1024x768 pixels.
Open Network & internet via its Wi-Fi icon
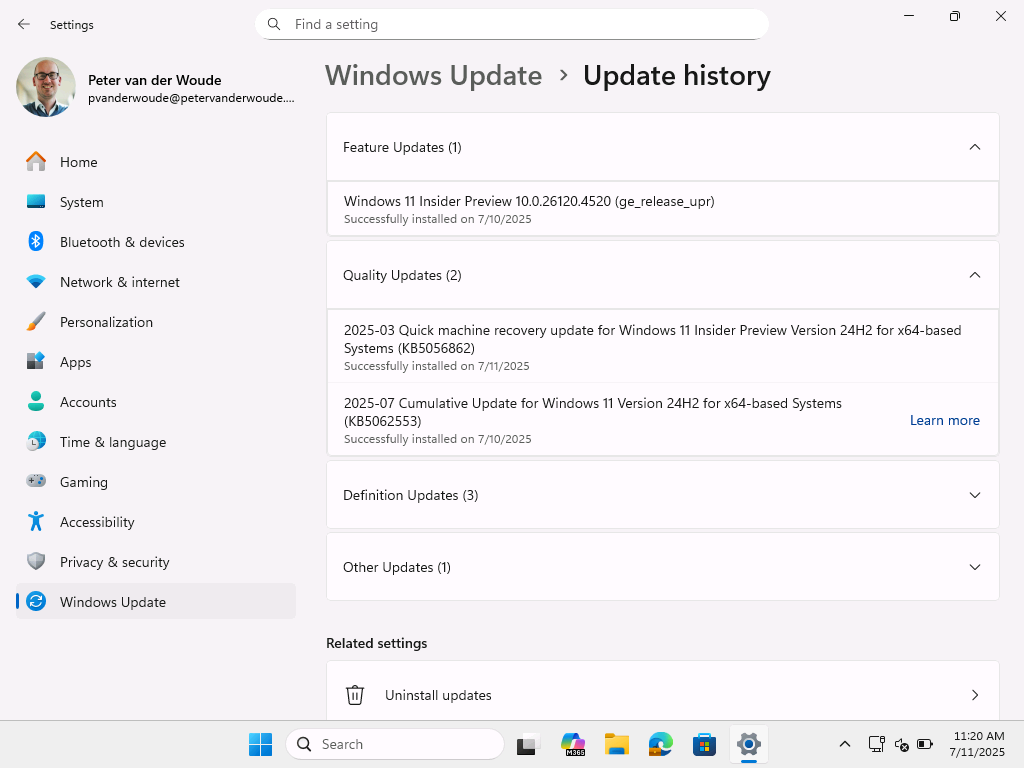[x=36, y=282]
